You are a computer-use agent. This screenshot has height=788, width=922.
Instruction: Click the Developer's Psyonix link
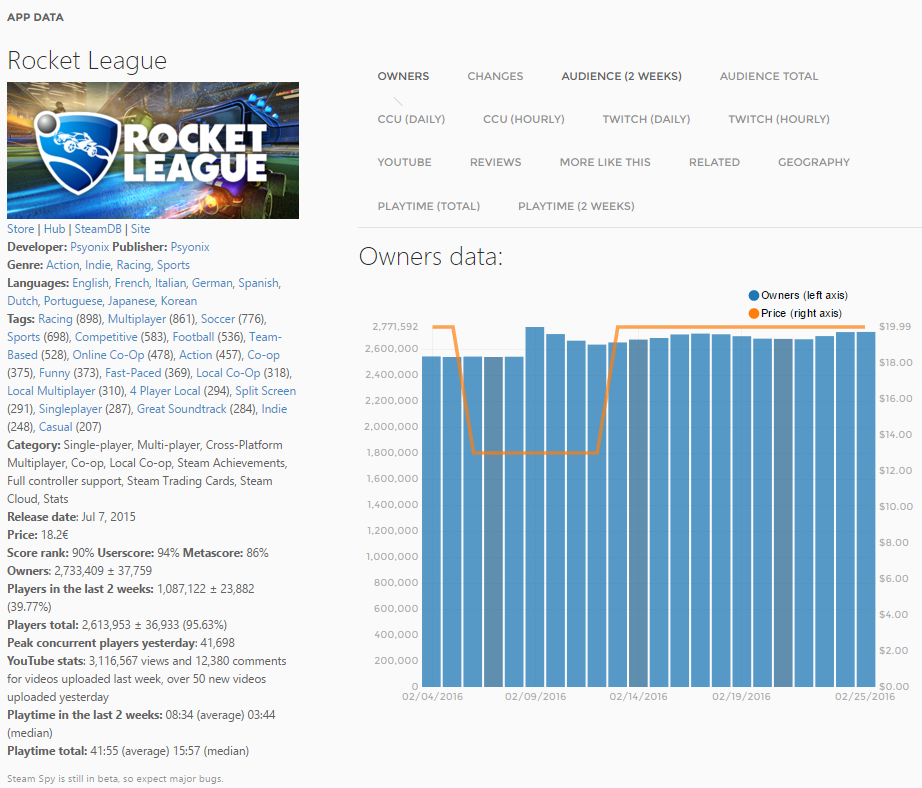coord(89,247)
